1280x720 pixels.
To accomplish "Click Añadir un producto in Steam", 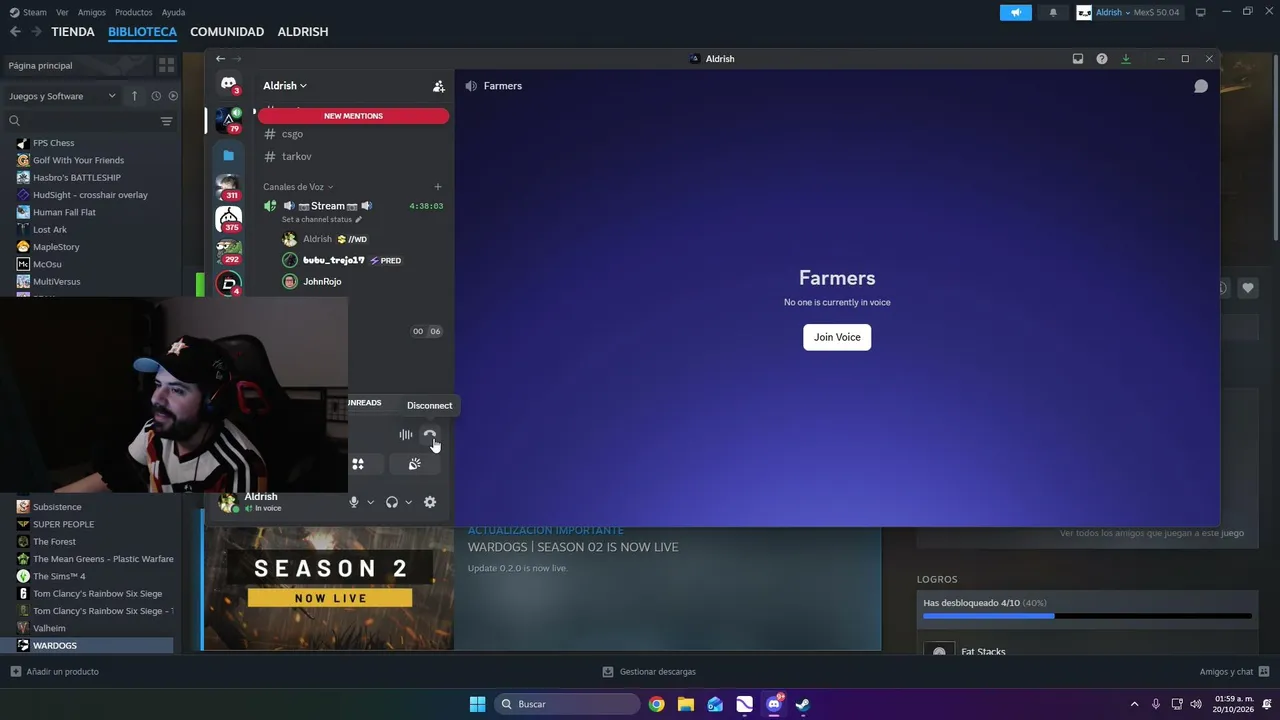I will [55, 672].
